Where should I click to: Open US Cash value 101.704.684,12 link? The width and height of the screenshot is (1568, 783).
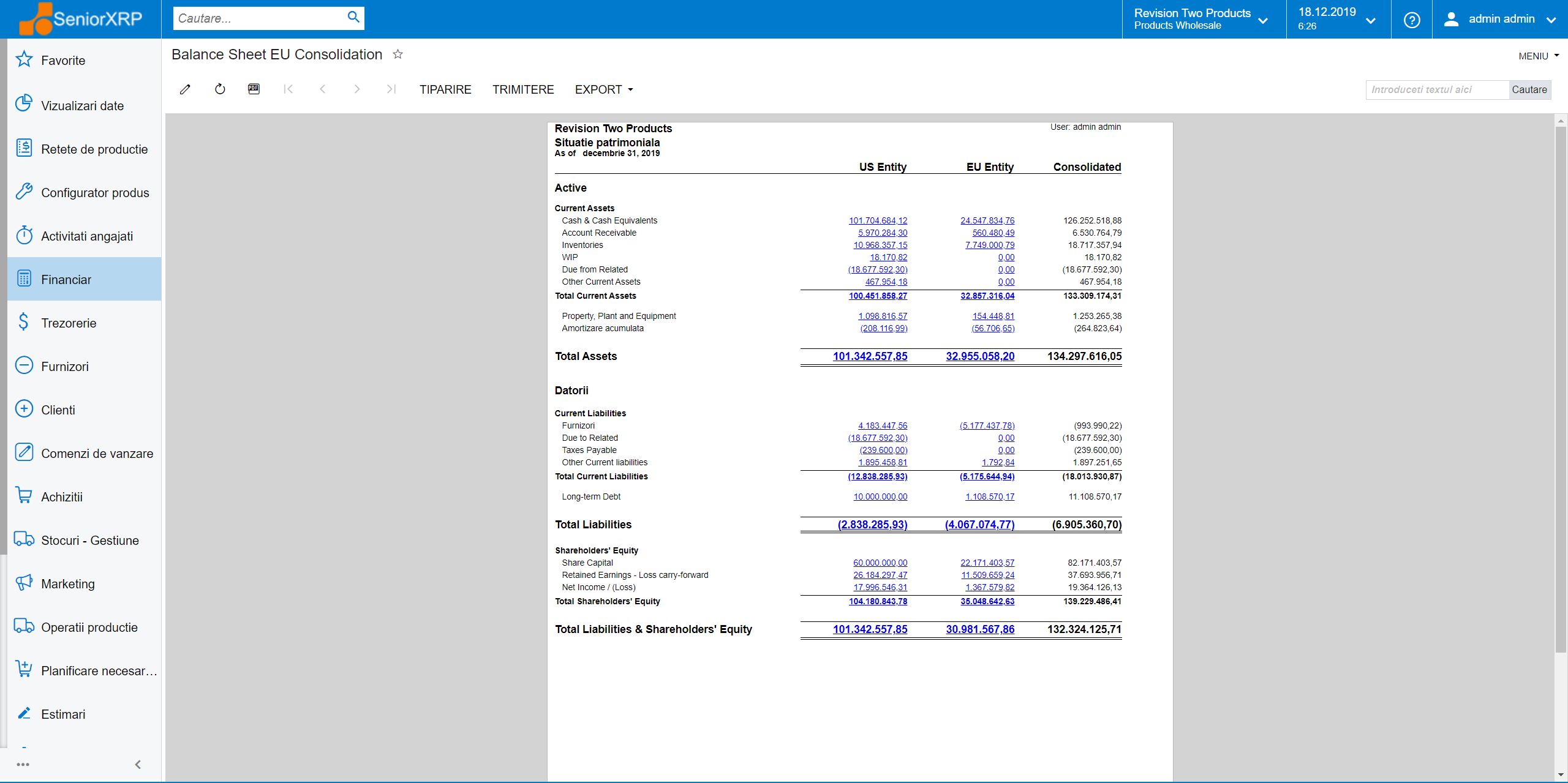[x=878, y=220]
